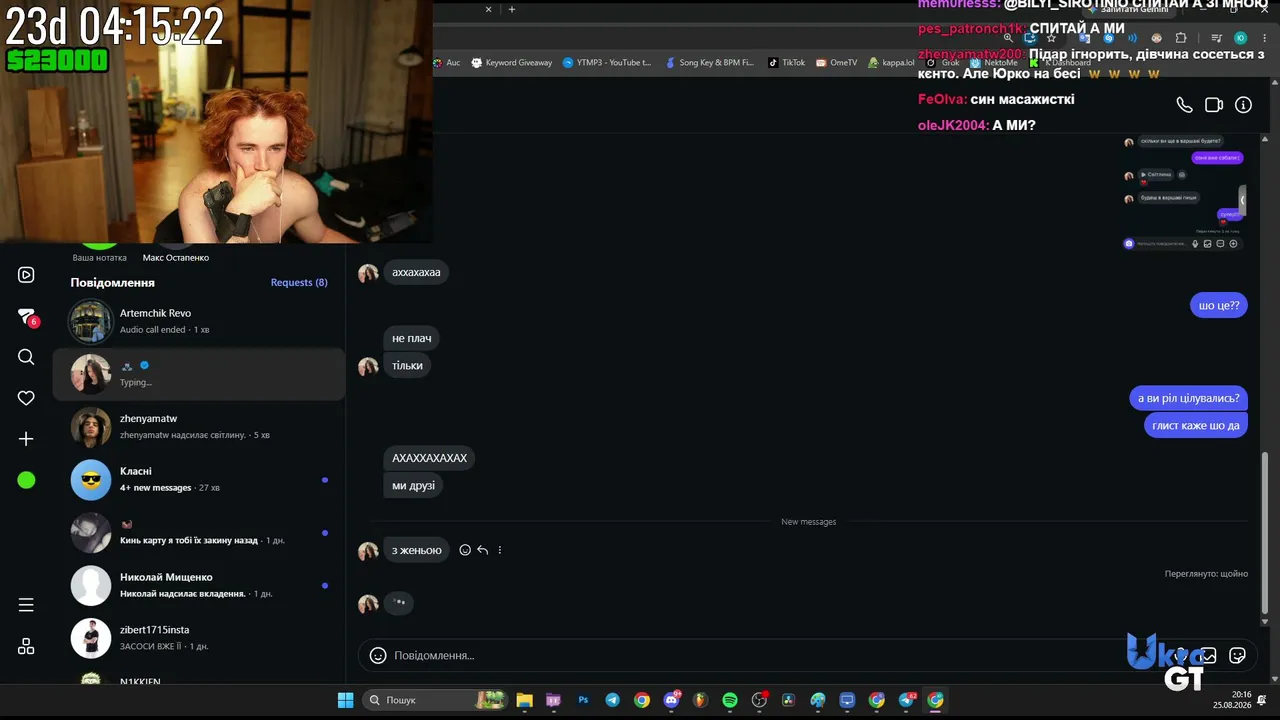
Task: Create a new post with plus icon
Action: (x=26, y=439)
